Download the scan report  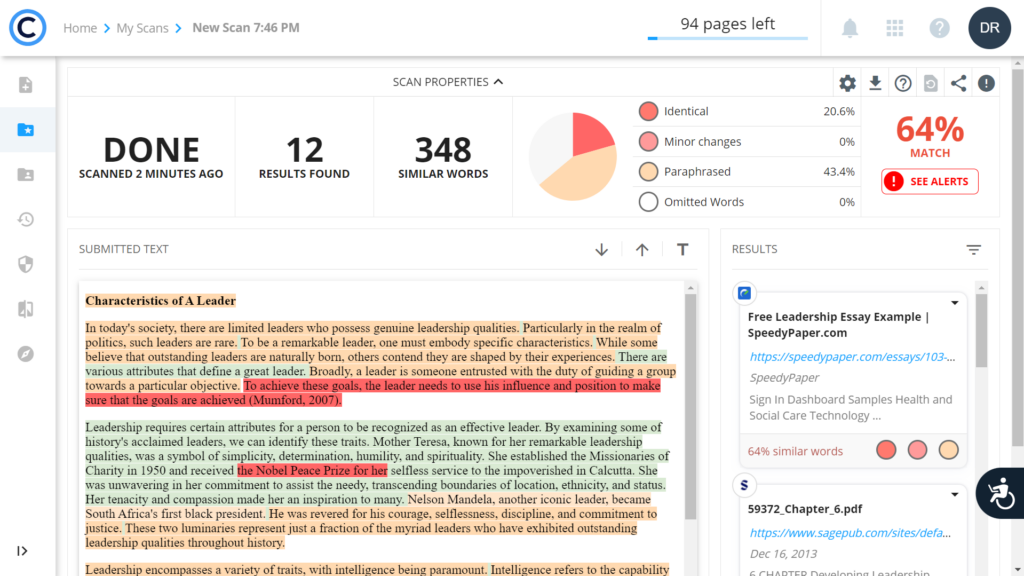(874, 83)
